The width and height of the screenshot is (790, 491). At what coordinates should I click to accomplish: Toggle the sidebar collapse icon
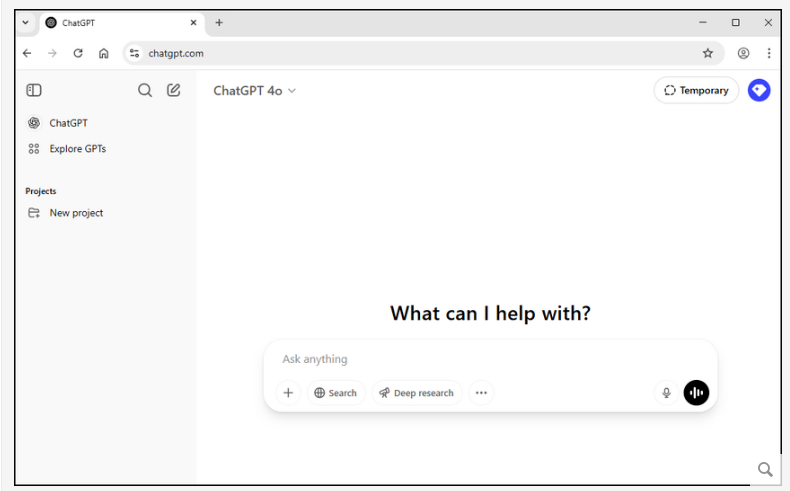tap(34, 90)
